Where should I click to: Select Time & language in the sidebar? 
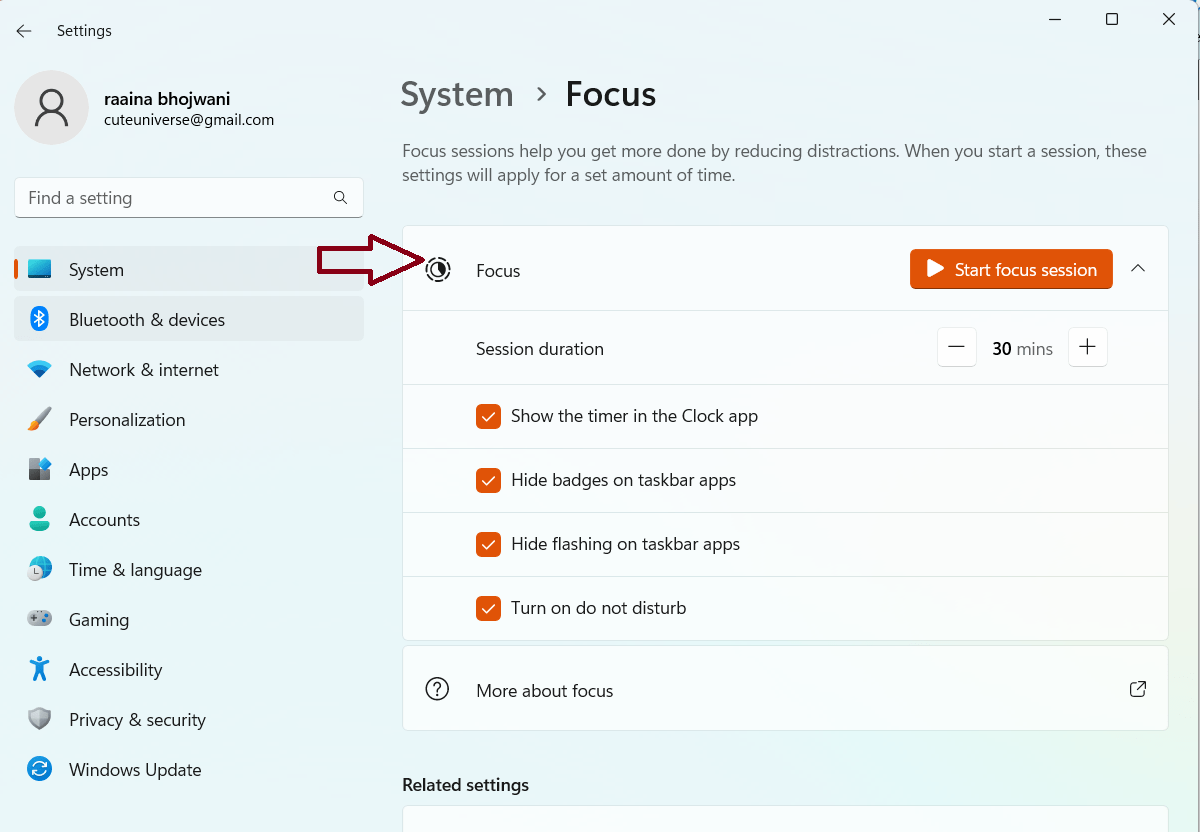coord(135,569)
